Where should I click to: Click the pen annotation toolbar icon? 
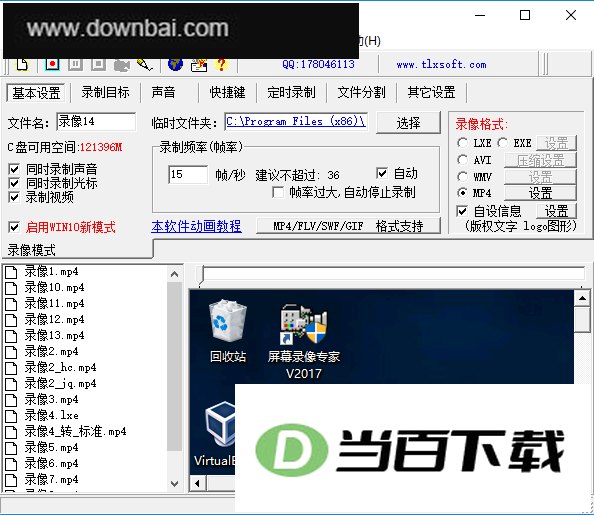point(145,64)
